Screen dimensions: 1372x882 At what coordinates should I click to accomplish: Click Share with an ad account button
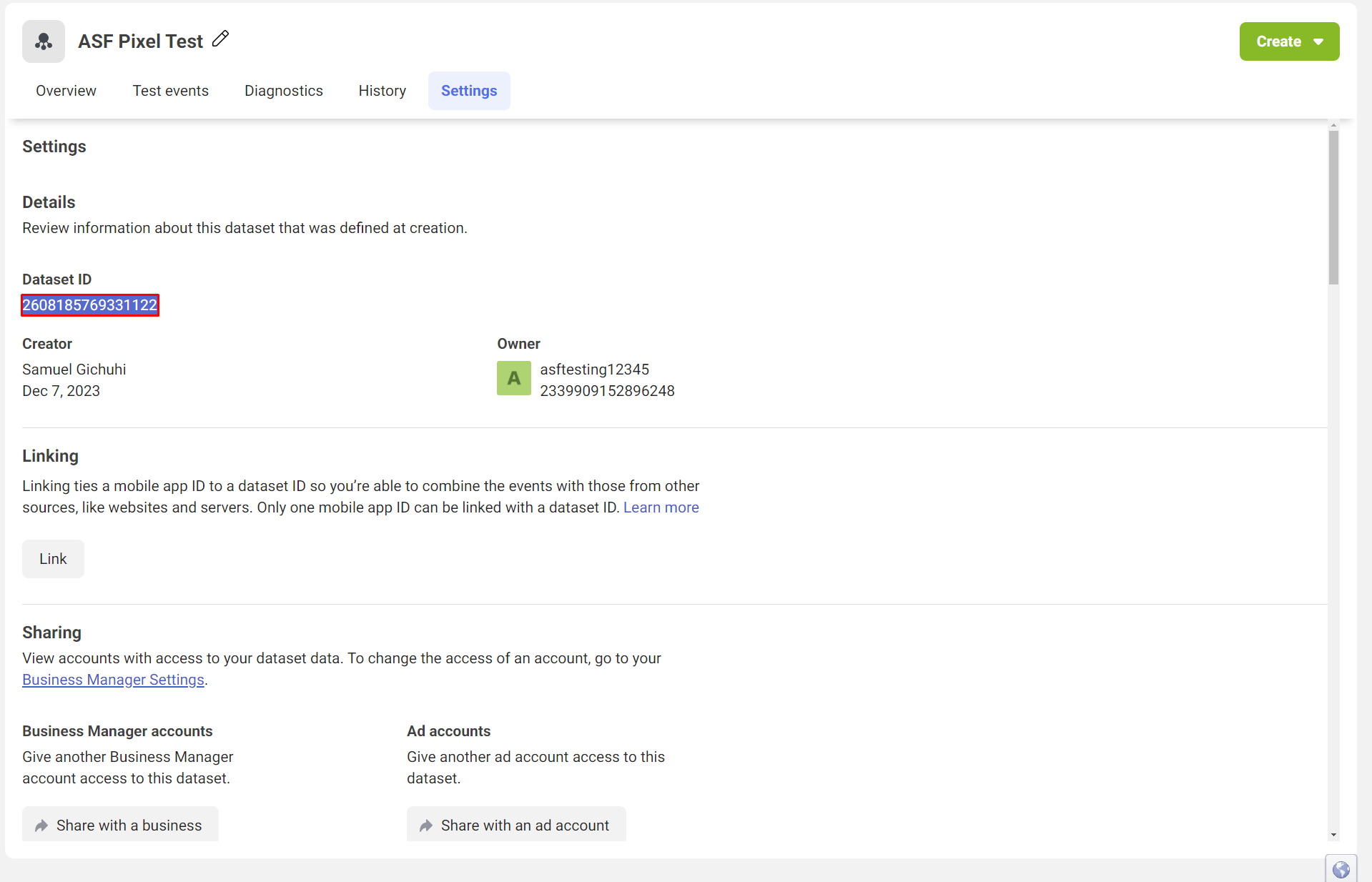pos(516,825)
